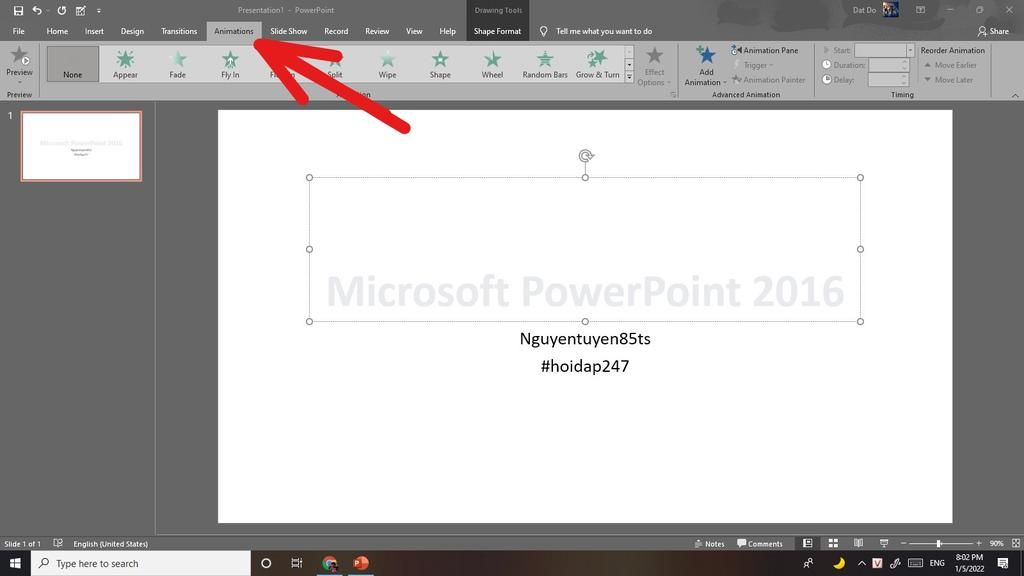The width and height of the screenshot is (1024, 576).
Task: Switch to Slide Sorter view
Action: 833,543
